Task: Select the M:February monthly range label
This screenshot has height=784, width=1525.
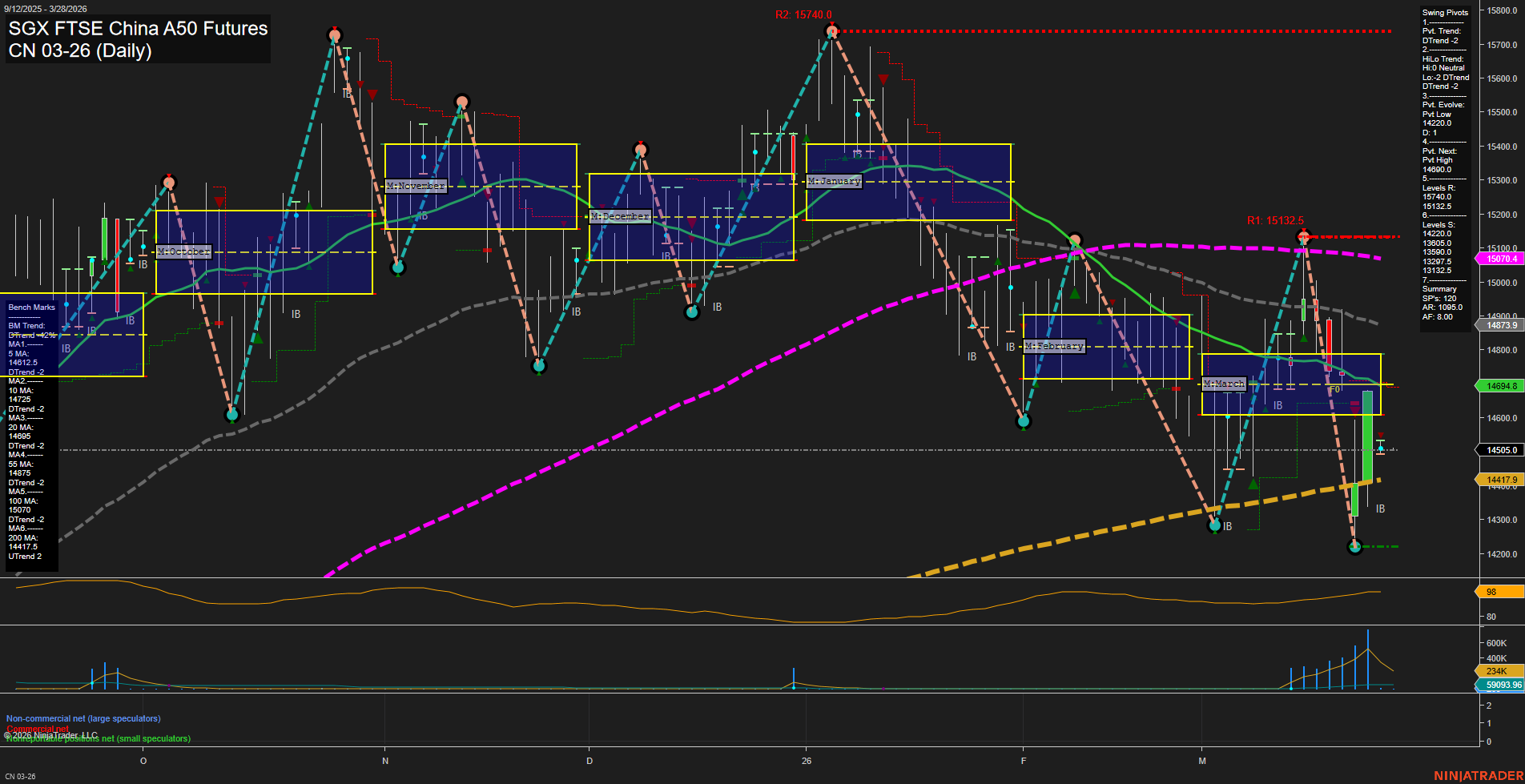Action: click(1054, 346)
